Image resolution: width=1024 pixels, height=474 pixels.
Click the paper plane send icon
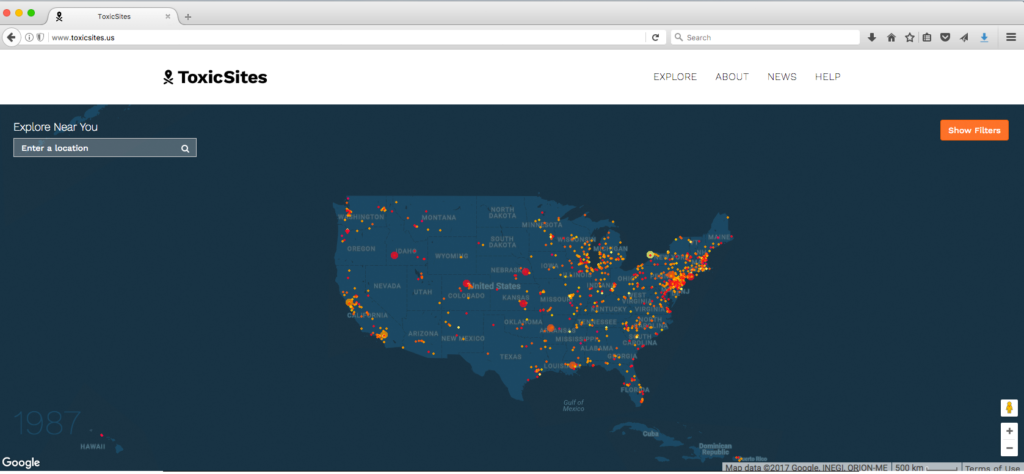(x=964, y=38)
